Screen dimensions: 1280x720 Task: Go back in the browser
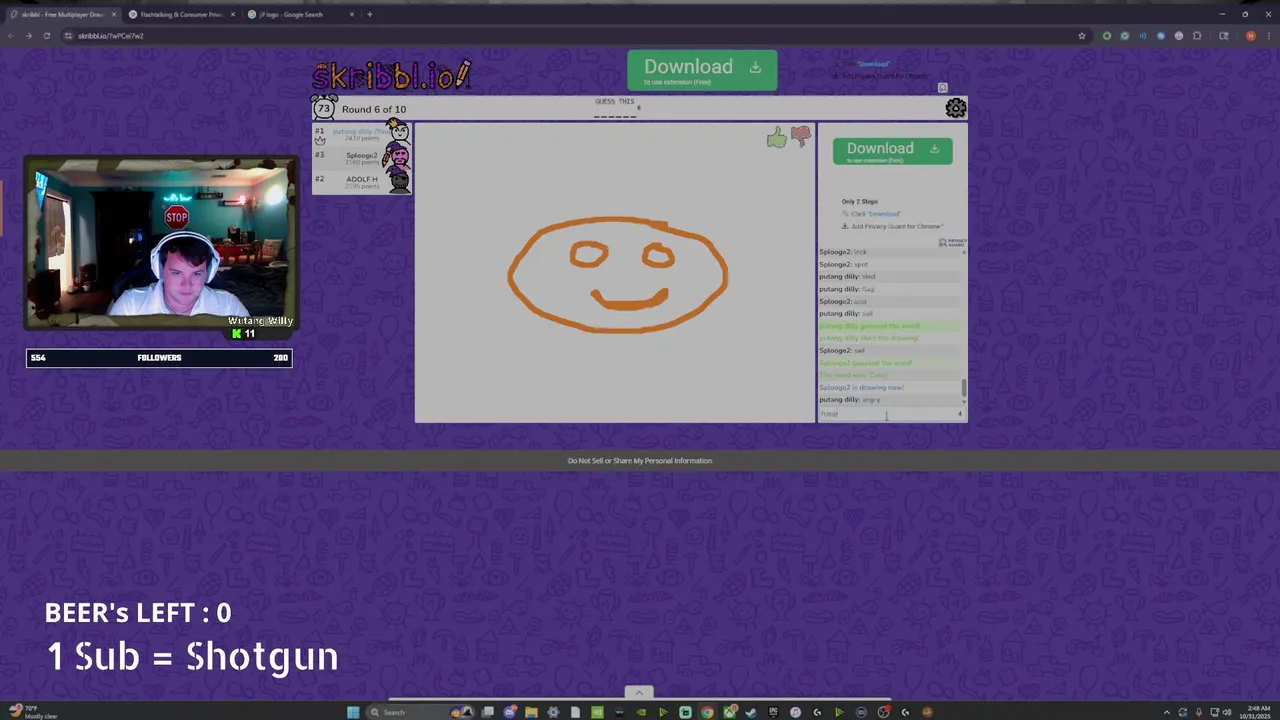point(11,36)
